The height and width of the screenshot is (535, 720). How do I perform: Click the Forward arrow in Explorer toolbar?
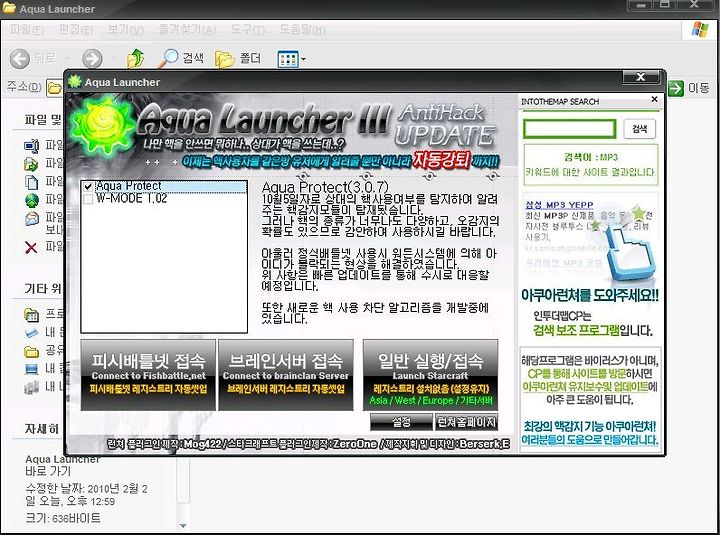tap(92, 59)
